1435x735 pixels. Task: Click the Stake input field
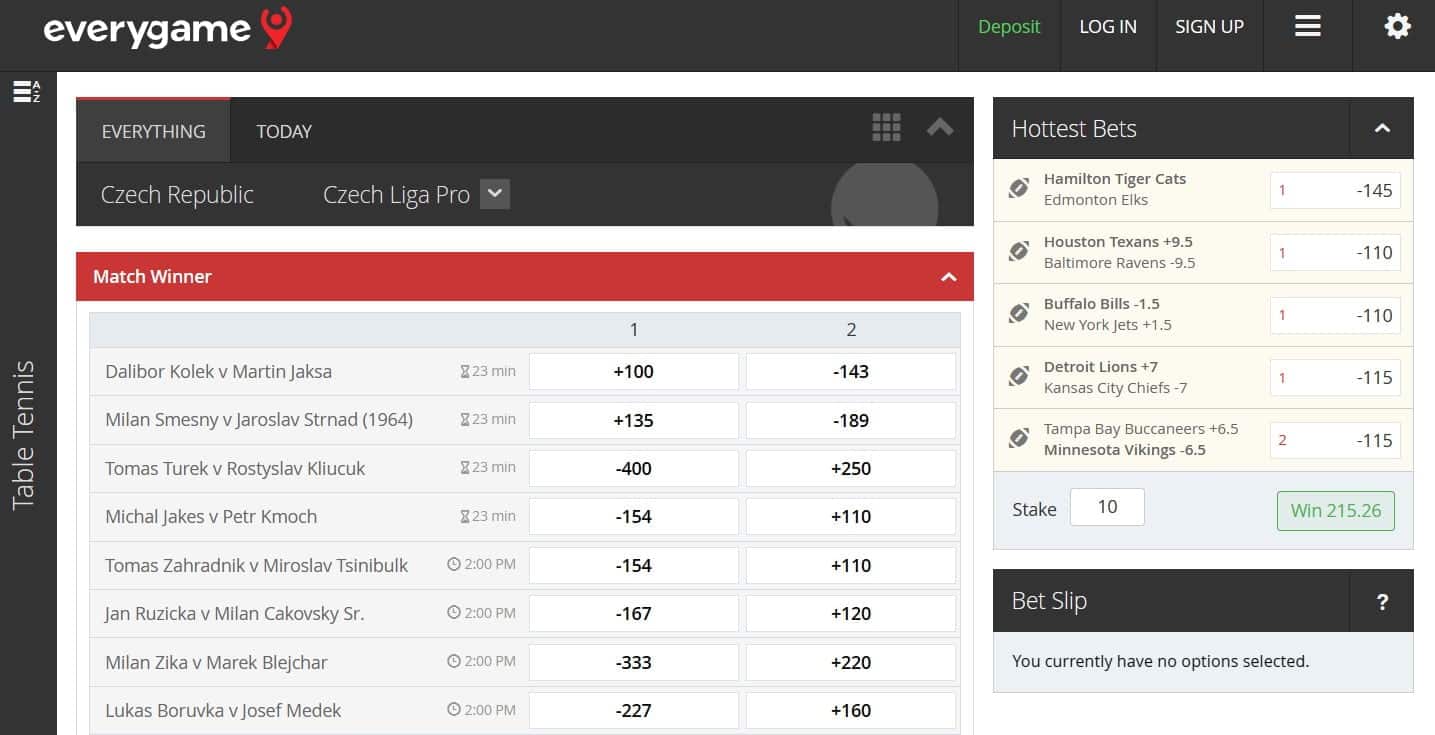[1107, 507]
